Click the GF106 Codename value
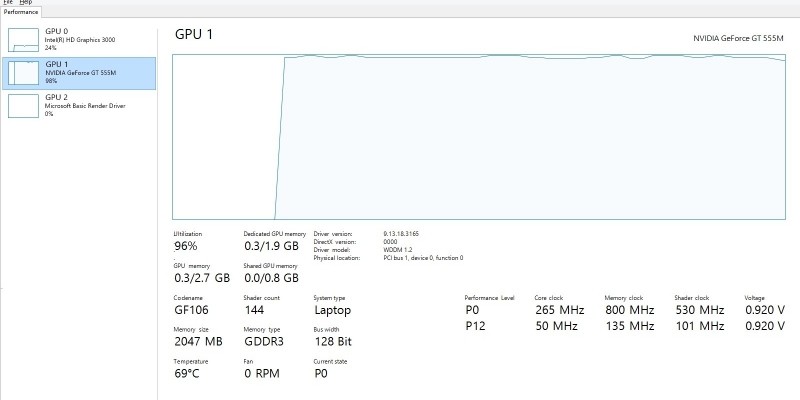Screen dimensions: 800x400 (192, 310)
